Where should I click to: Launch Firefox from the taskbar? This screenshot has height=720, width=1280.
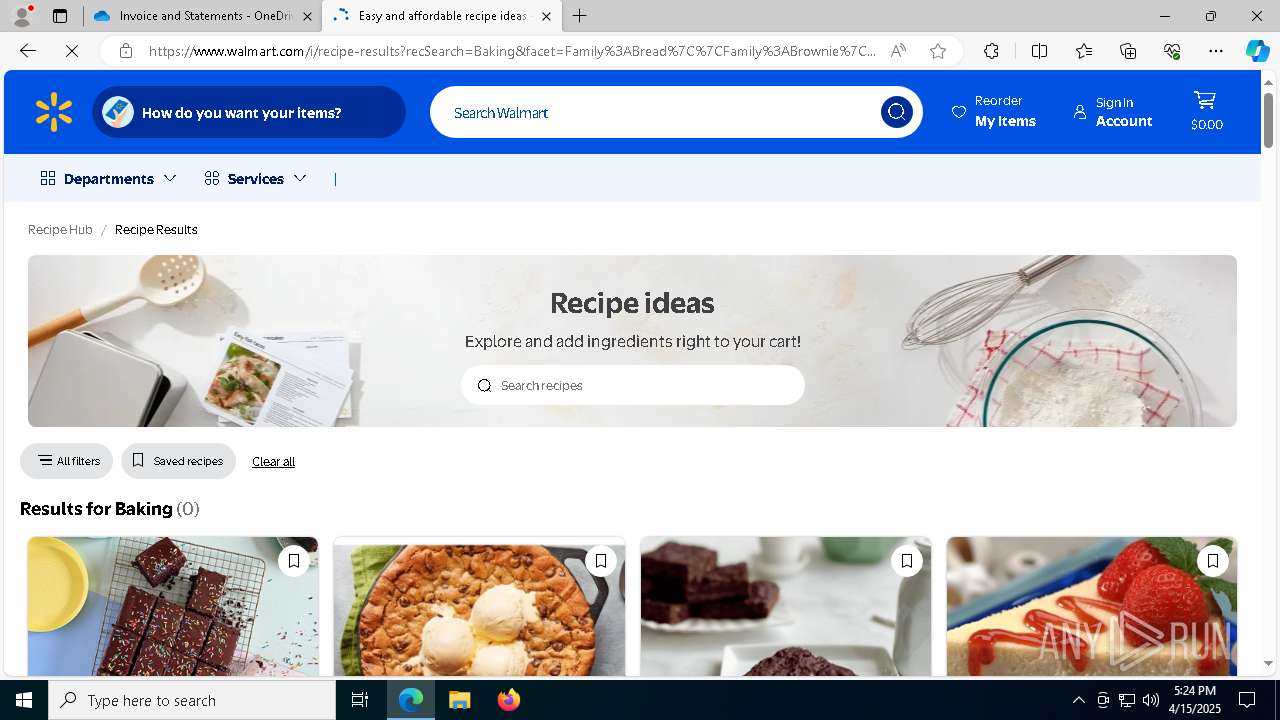click(508, 700)
